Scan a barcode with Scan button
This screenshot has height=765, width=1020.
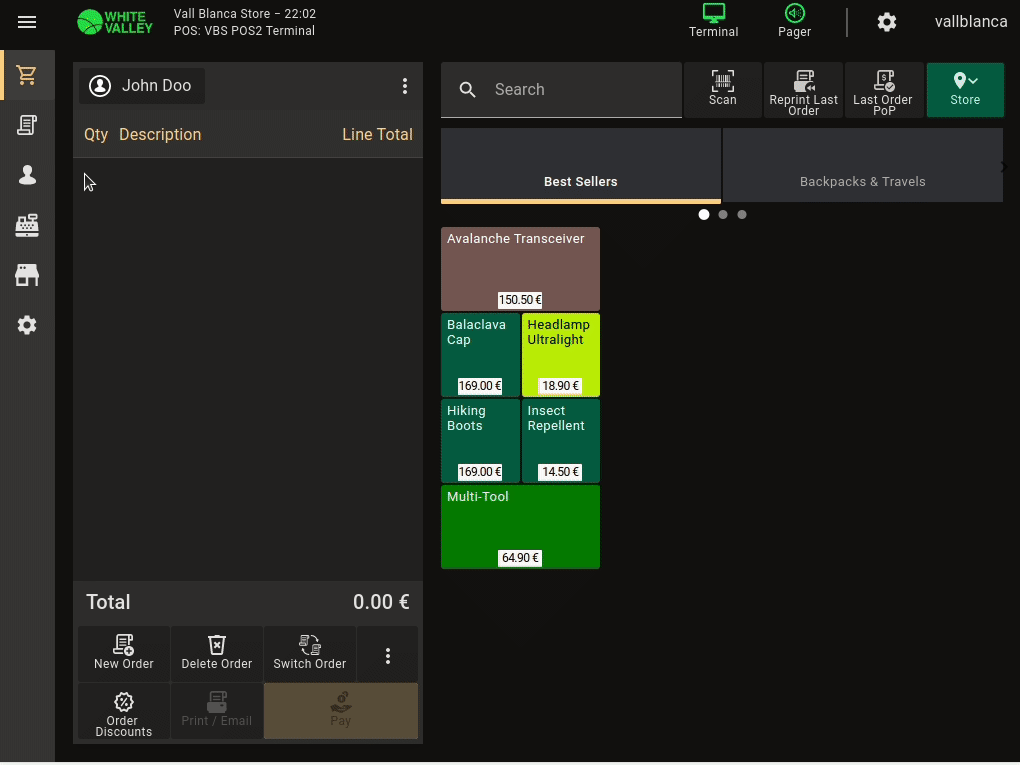point(722,89)
